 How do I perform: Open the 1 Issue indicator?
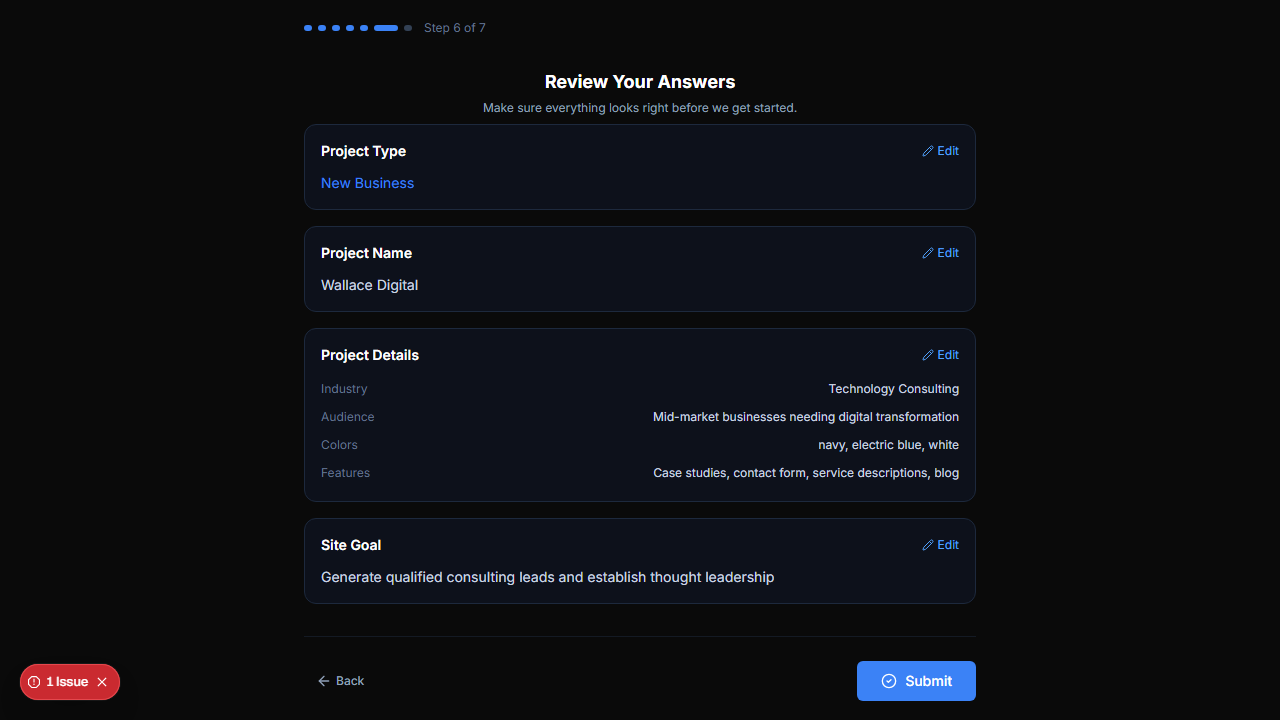(66, 682)
